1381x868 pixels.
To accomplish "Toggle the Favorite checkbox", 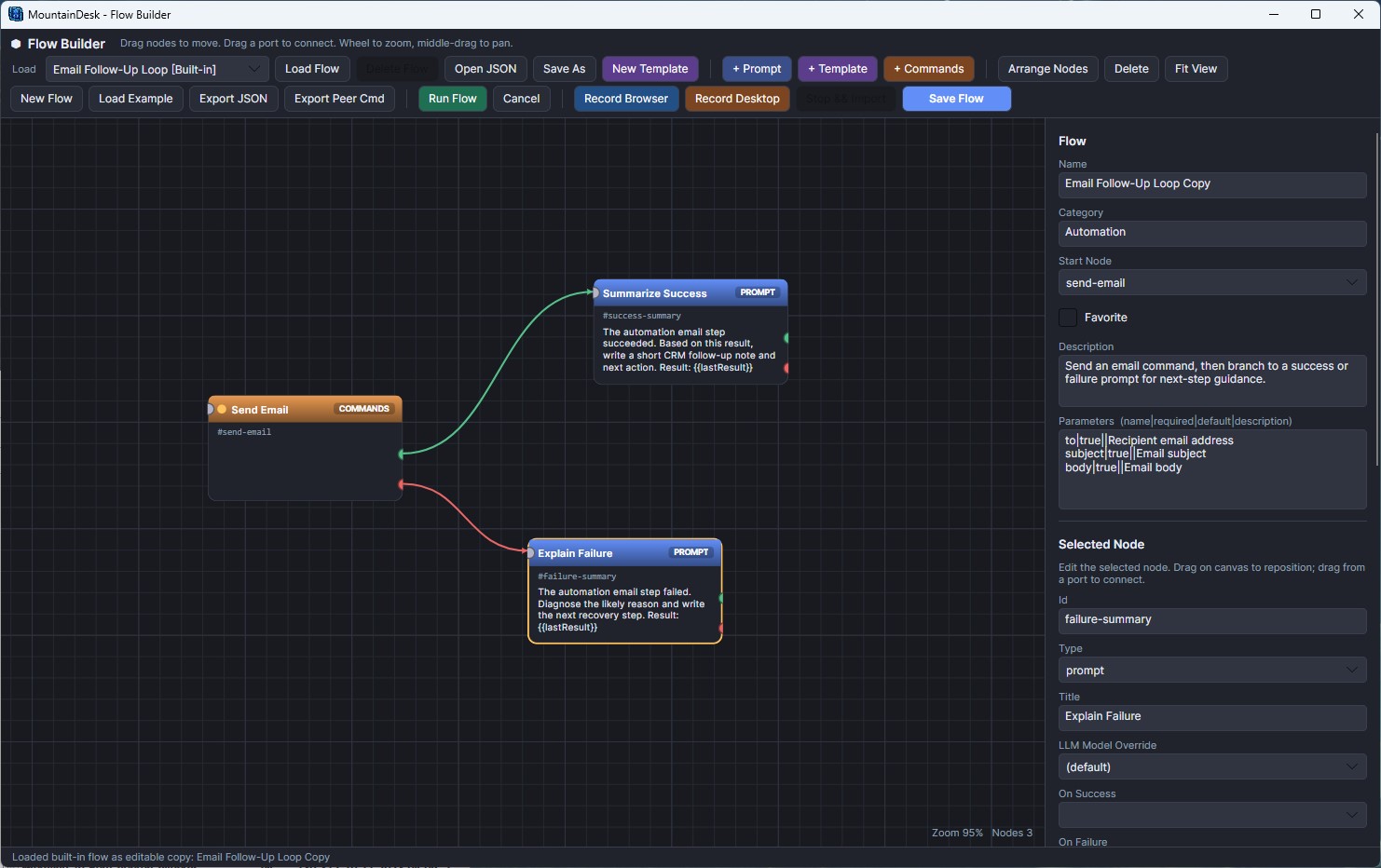I will coord(1068,318).
